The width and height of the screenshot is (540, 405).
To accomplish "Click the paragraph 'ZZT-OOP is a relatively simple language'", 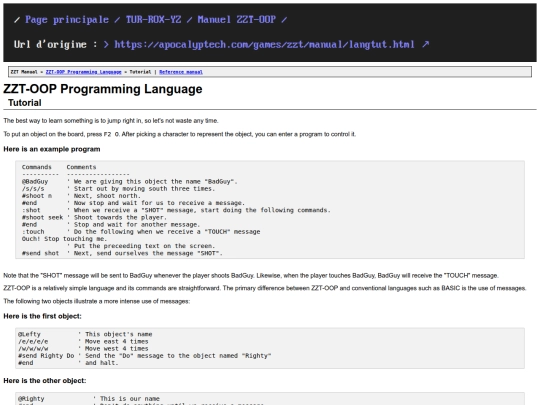I will coord(265,288).
